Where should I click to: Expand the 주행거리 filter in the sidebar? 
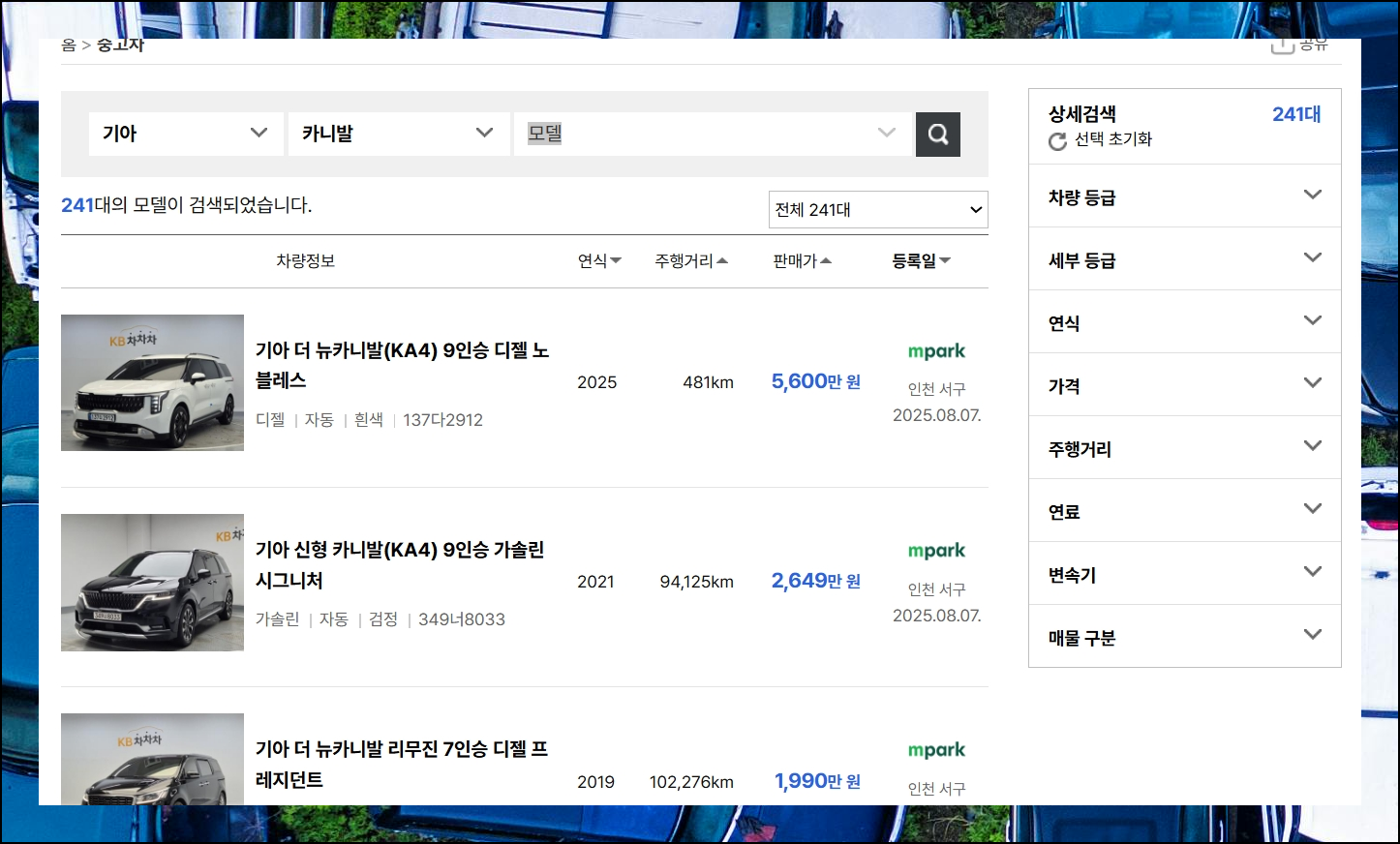1184,448
